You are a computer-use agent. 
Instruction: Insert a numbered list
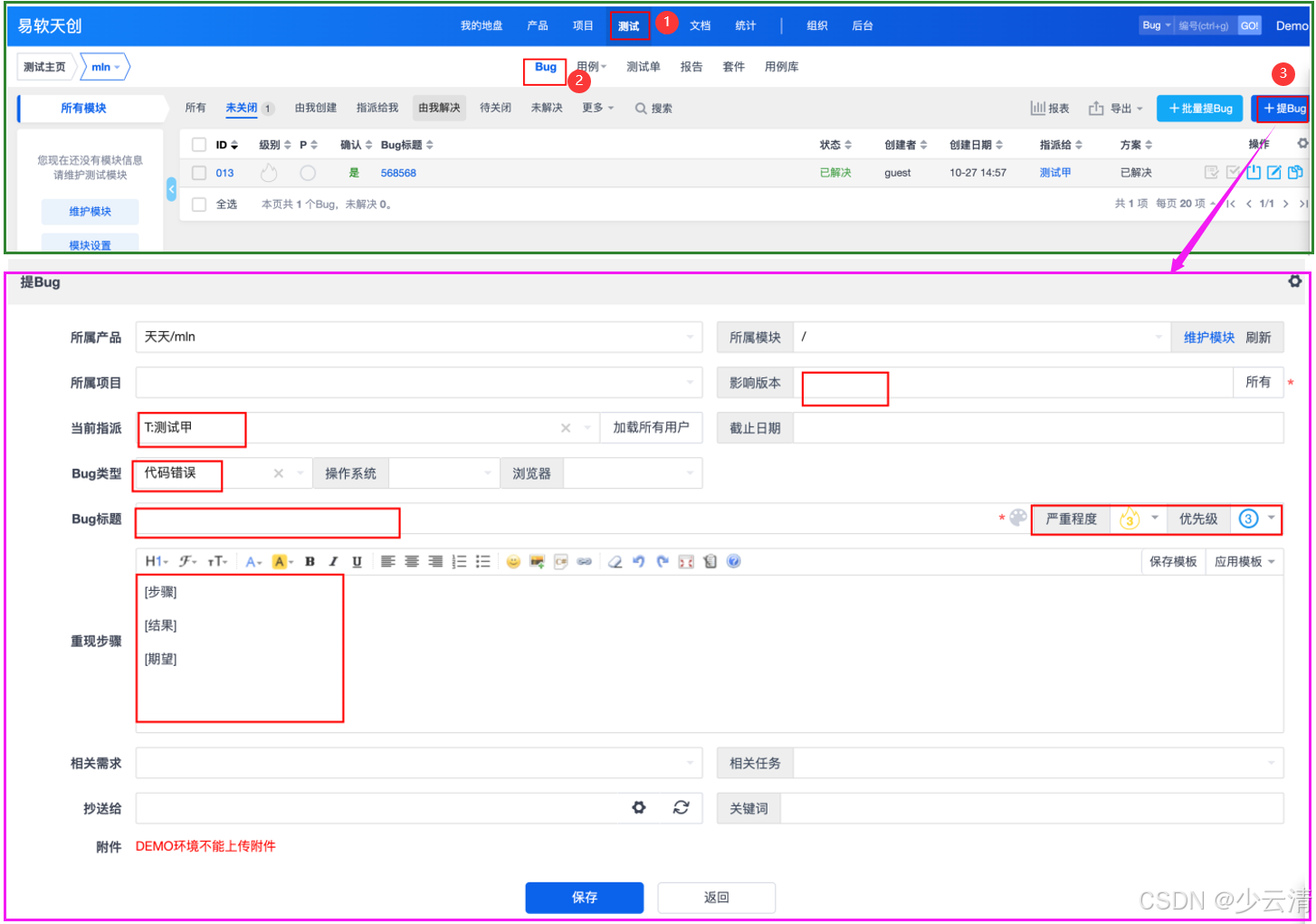[460, 562]
